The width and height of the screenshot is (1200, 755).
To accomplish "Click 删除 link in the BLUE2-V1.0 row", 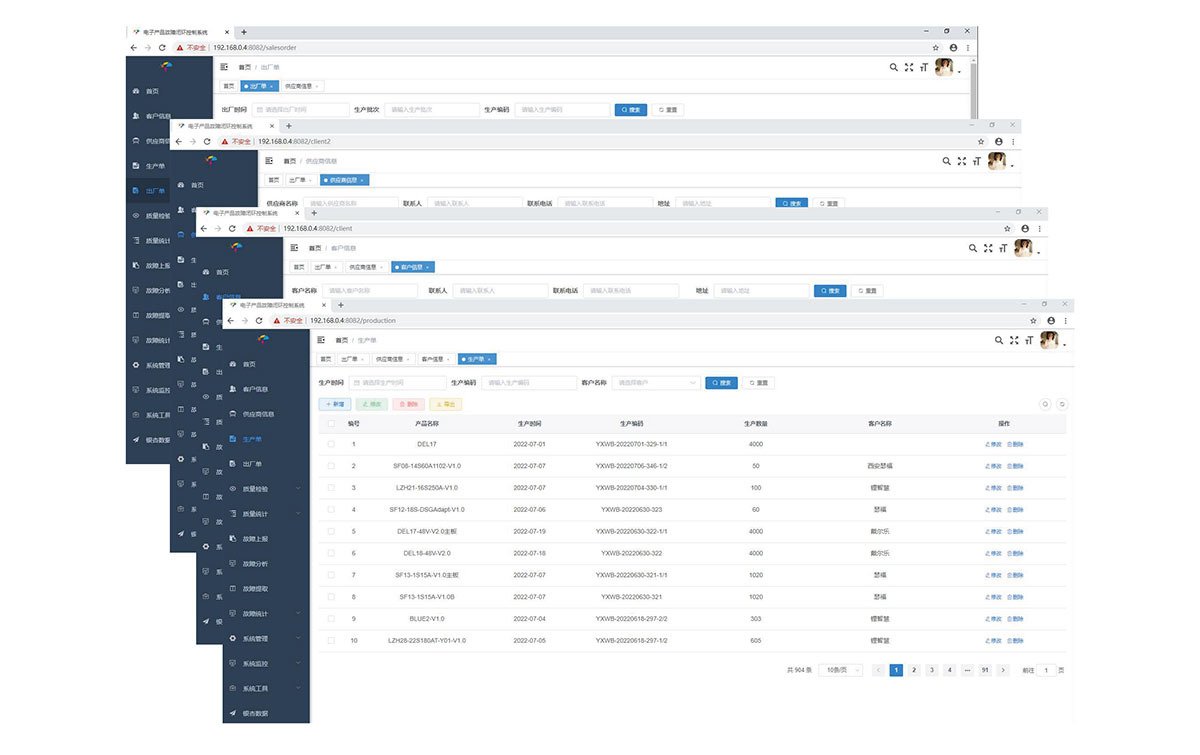I will 1015,619.
